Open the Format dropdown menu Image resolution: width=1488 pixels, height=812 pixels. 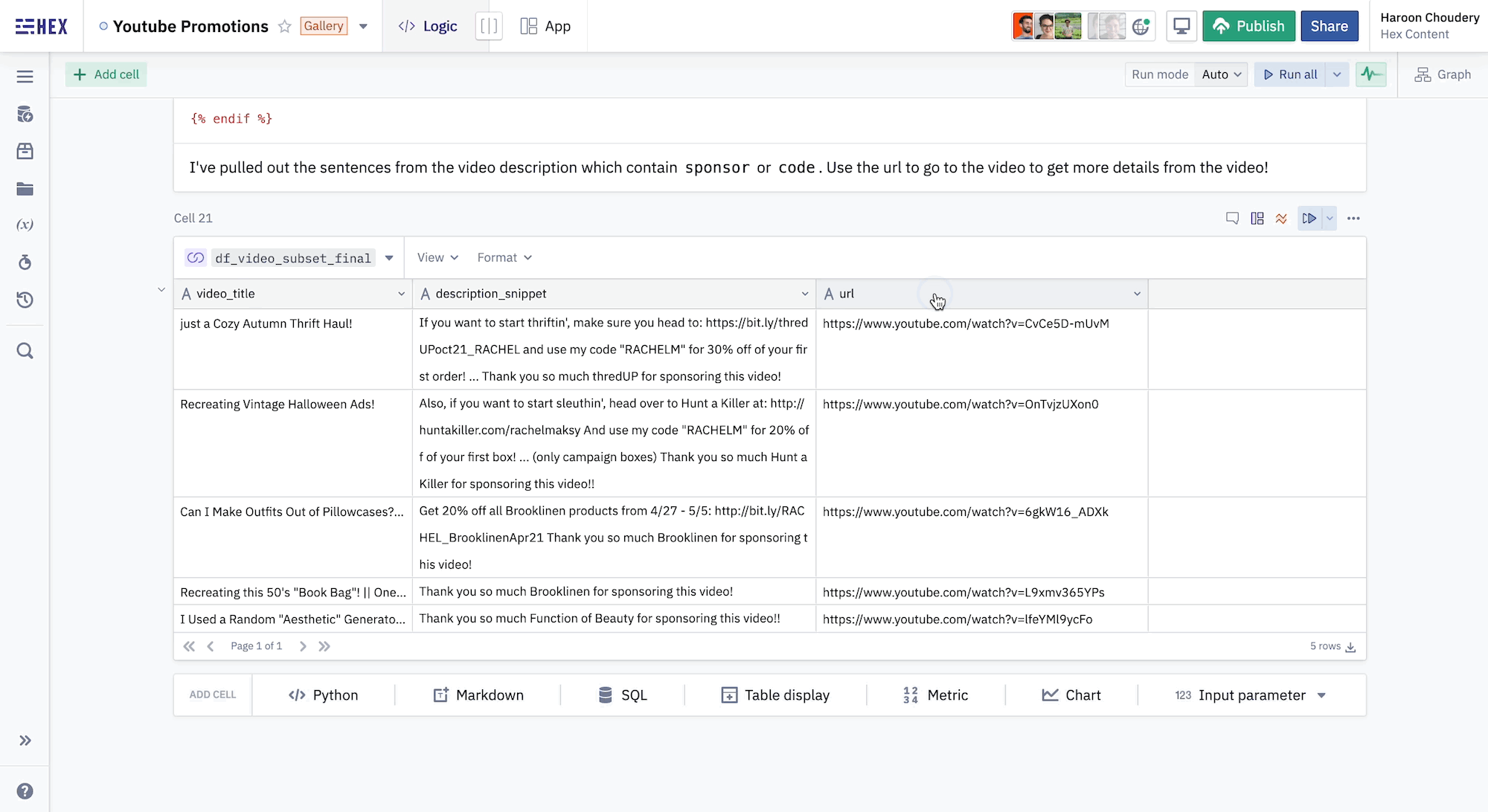504,257
